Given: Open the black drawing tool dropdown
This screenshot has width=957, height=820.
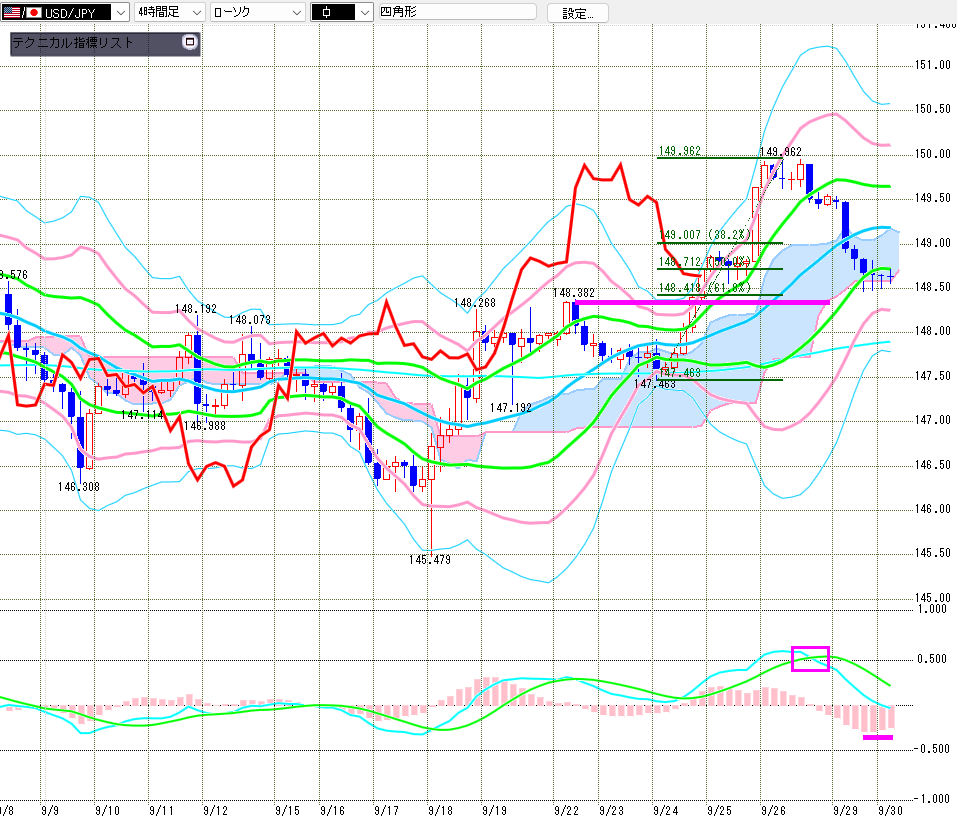Looking at the screenshot, I should (340, 12).
